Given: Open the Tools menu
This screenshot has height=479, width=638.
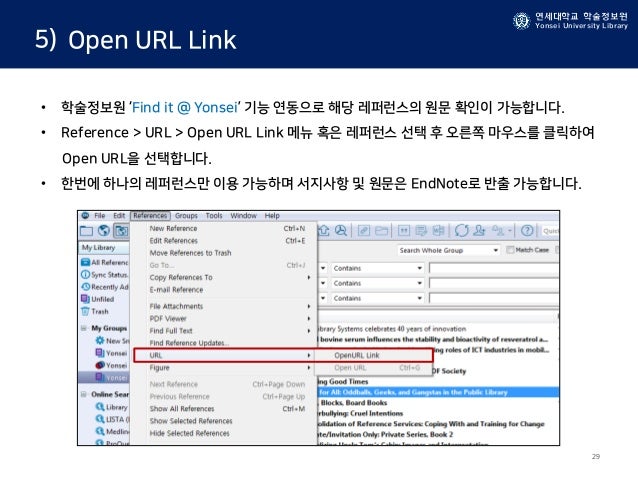Looking at the screenshot, I should coord(214,216).
